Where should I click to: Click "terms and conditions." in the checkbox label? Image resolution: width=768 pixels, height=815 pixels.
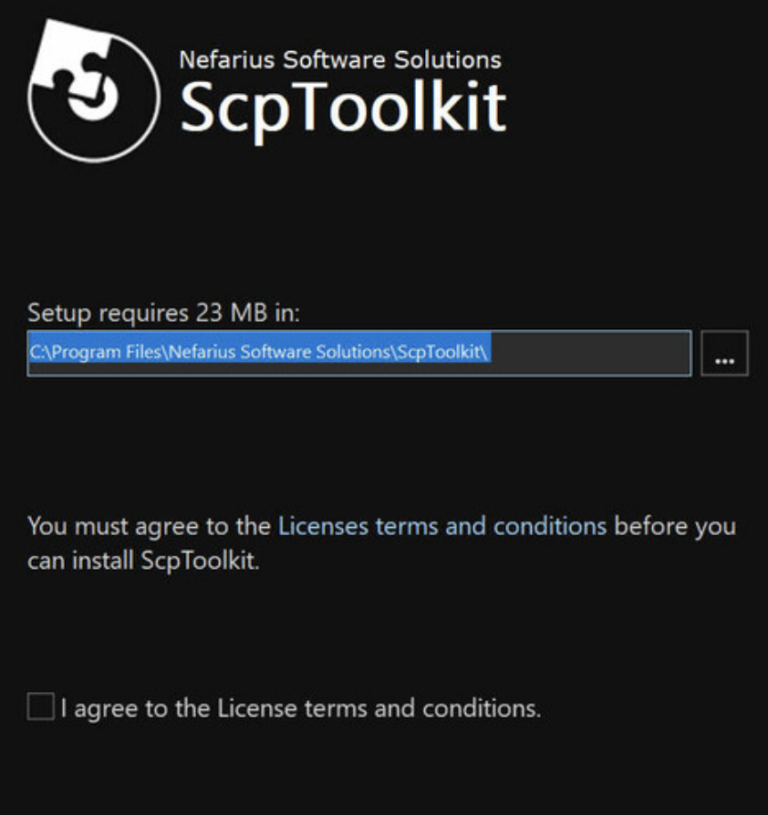pyautogui.click(x=431, y=709)
